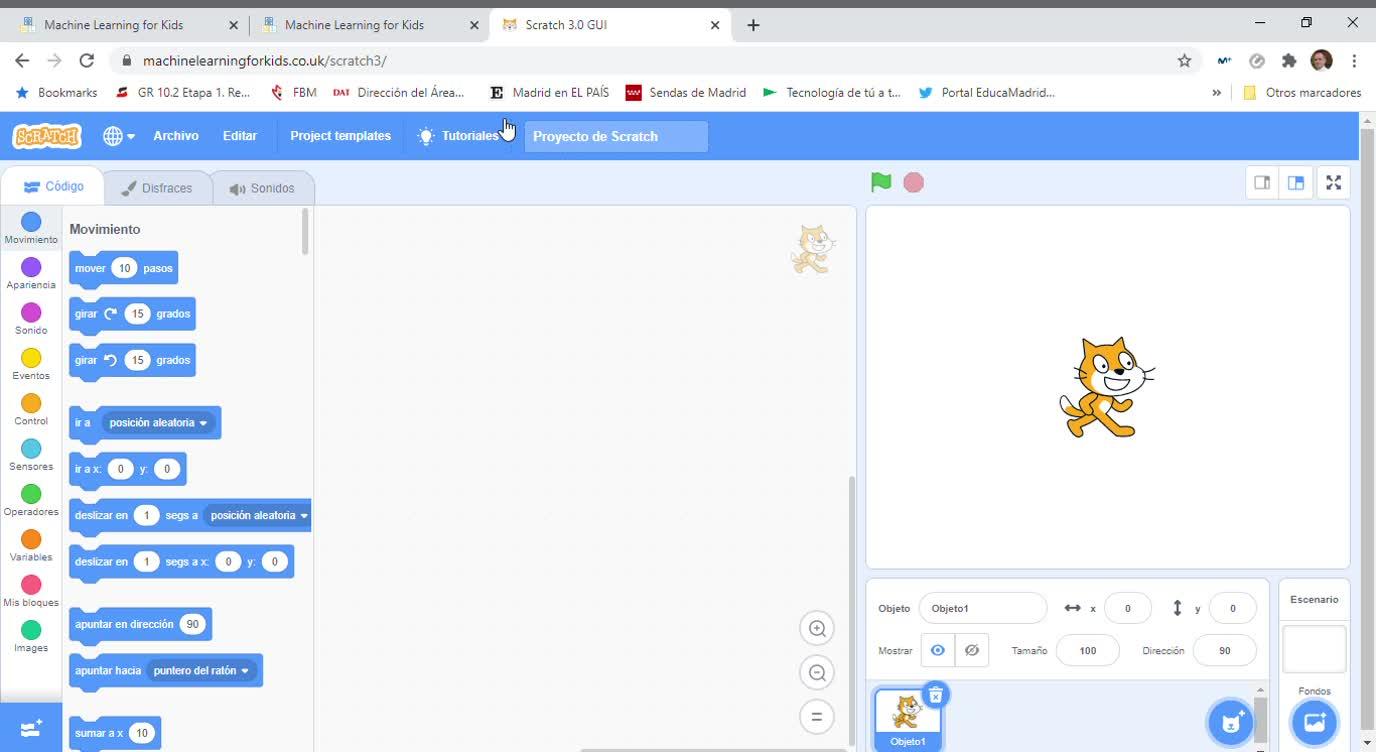Expand the hidden bookmarks chevron

1216,93
